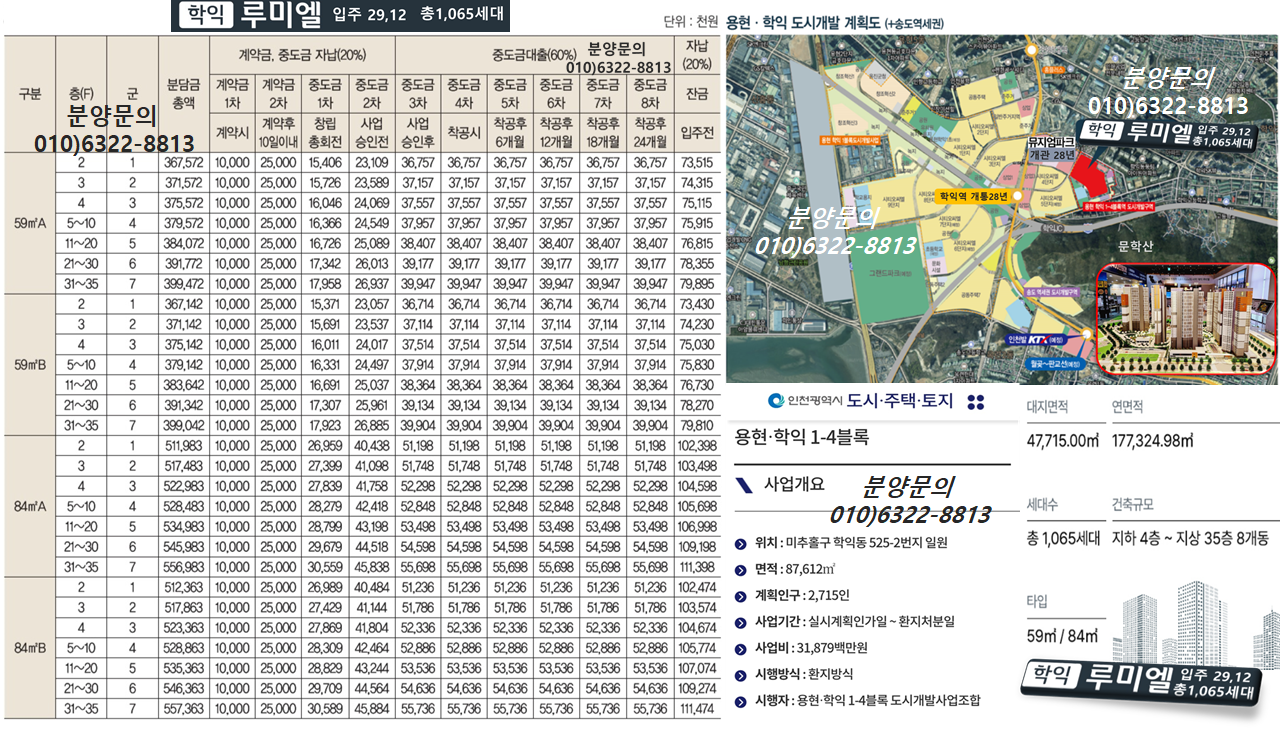
Task: Click the bullet icon beside 사업기간
Action: pos(740,622)
